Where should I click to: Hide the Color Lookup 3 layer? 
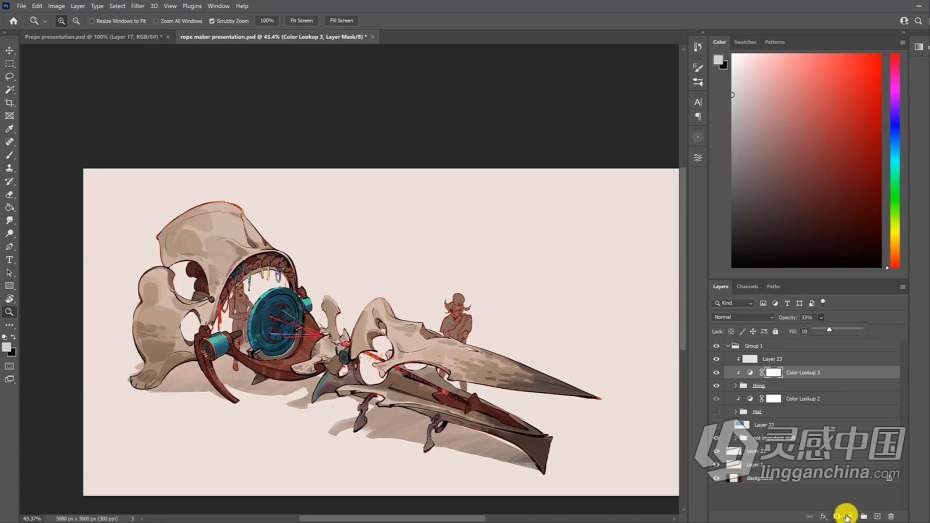pyautogui.click(x=716, y=372)
